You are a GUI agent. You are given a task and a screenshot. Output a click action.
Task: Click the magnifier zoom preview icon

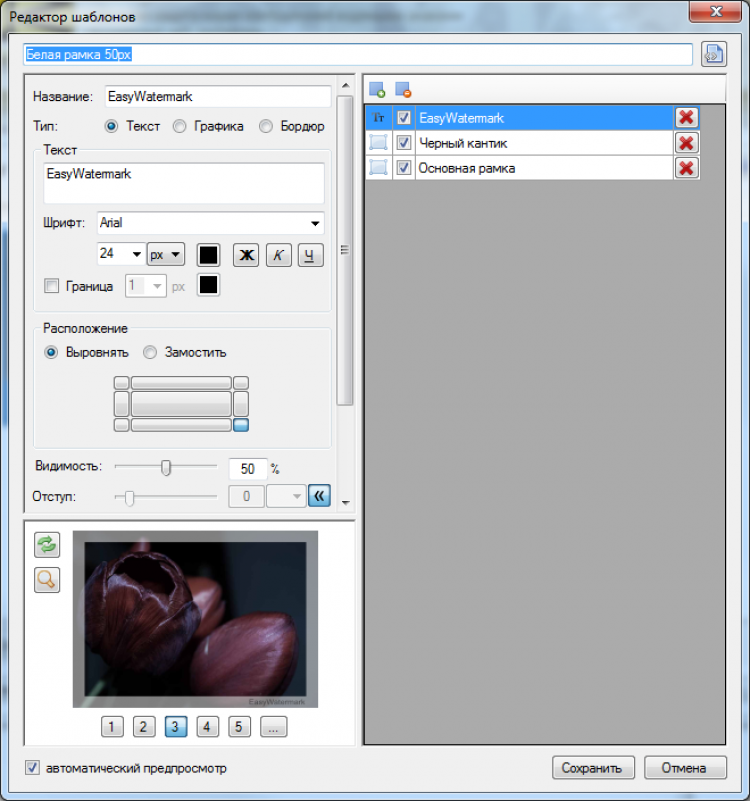coord(47,580)
